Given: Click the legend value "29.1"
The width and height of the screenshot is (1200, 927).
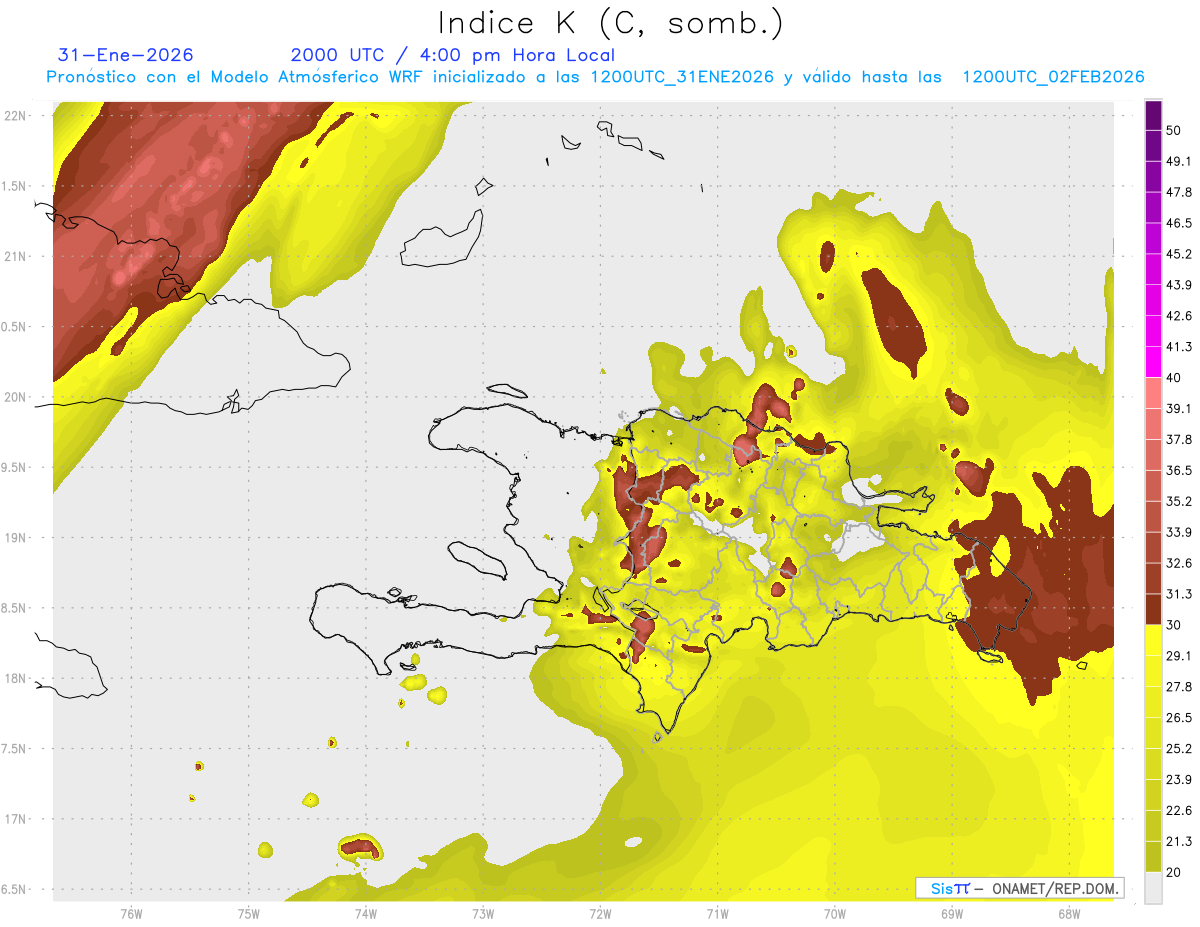Looking at the screenshot, I should (1179, 656).
